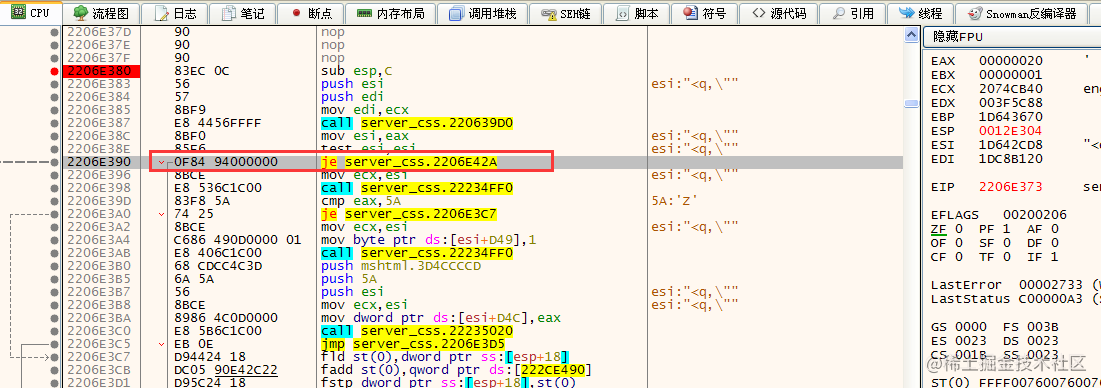Image resolution: width=1101 pixels, height=388 pixels.
Task: Select the 'je server_css.2206E42A' instruction
Action: tap(409, 162)
